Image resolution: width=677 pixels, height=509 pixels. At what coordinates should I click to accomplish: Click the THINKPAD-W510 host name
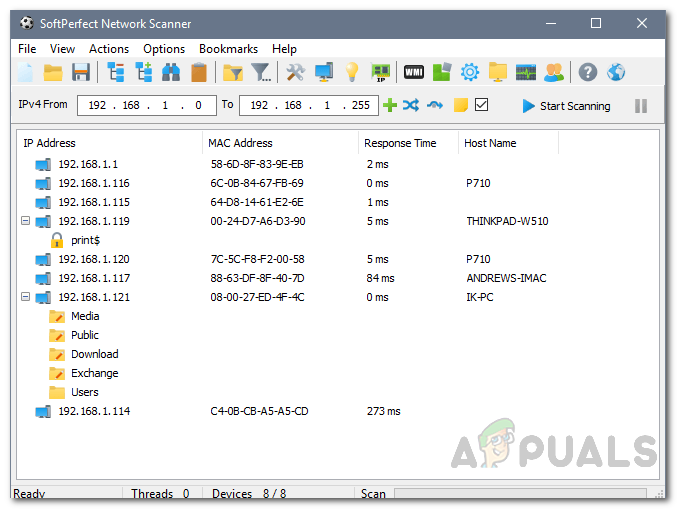click(x=507, y=221)
